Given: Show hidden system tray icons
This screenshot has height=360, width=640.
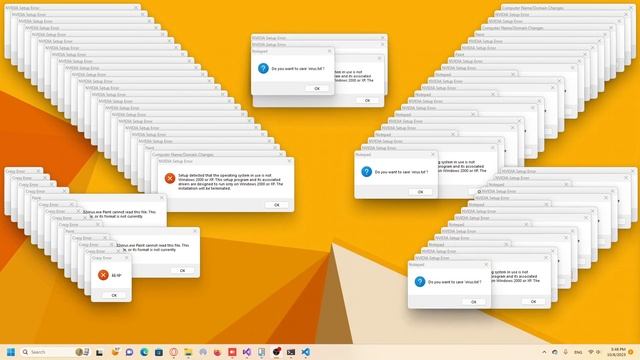Looking at the screenshot, I should pos(544,352).
